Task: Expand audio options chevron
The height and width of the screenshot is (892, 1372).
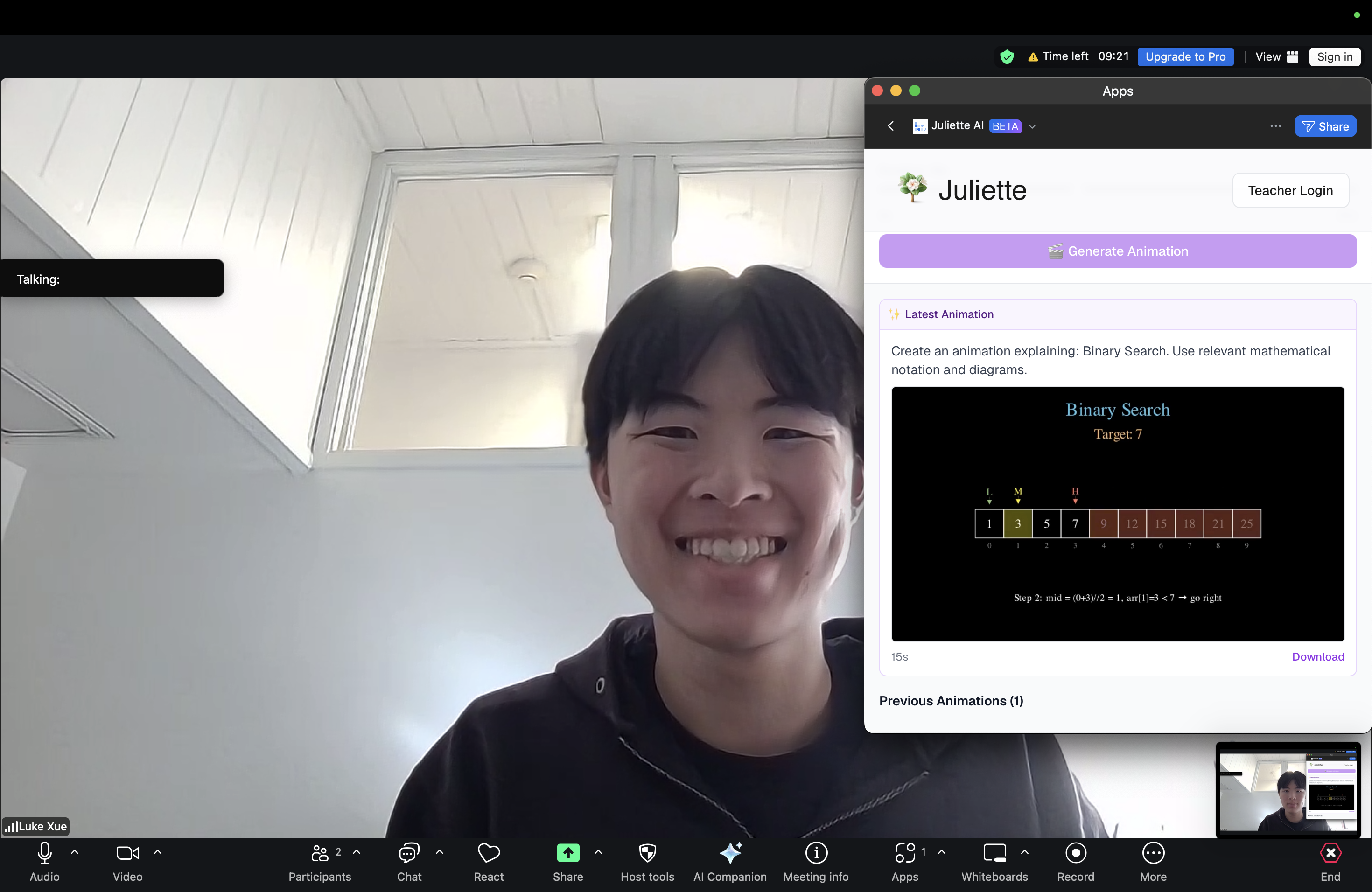Action: (75, 852)
